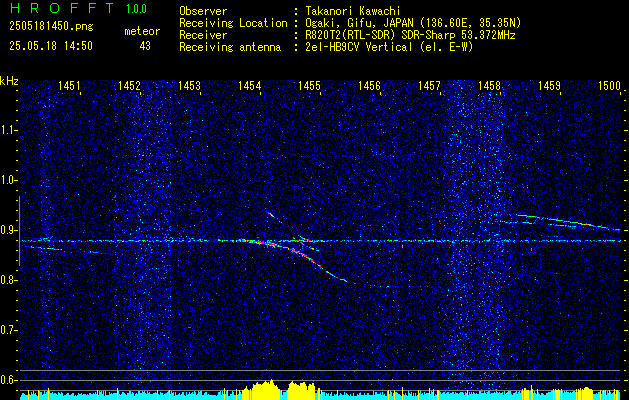This screenshot has width=629, height=400.
Task: Click the 1.0 kHz frequency label
Action: 7,180
